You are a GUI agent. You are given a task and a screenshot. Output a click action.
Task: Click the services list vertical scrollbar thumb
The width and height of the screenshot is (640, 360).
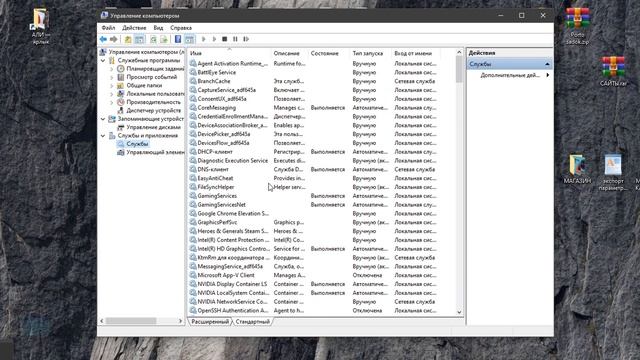459,69
